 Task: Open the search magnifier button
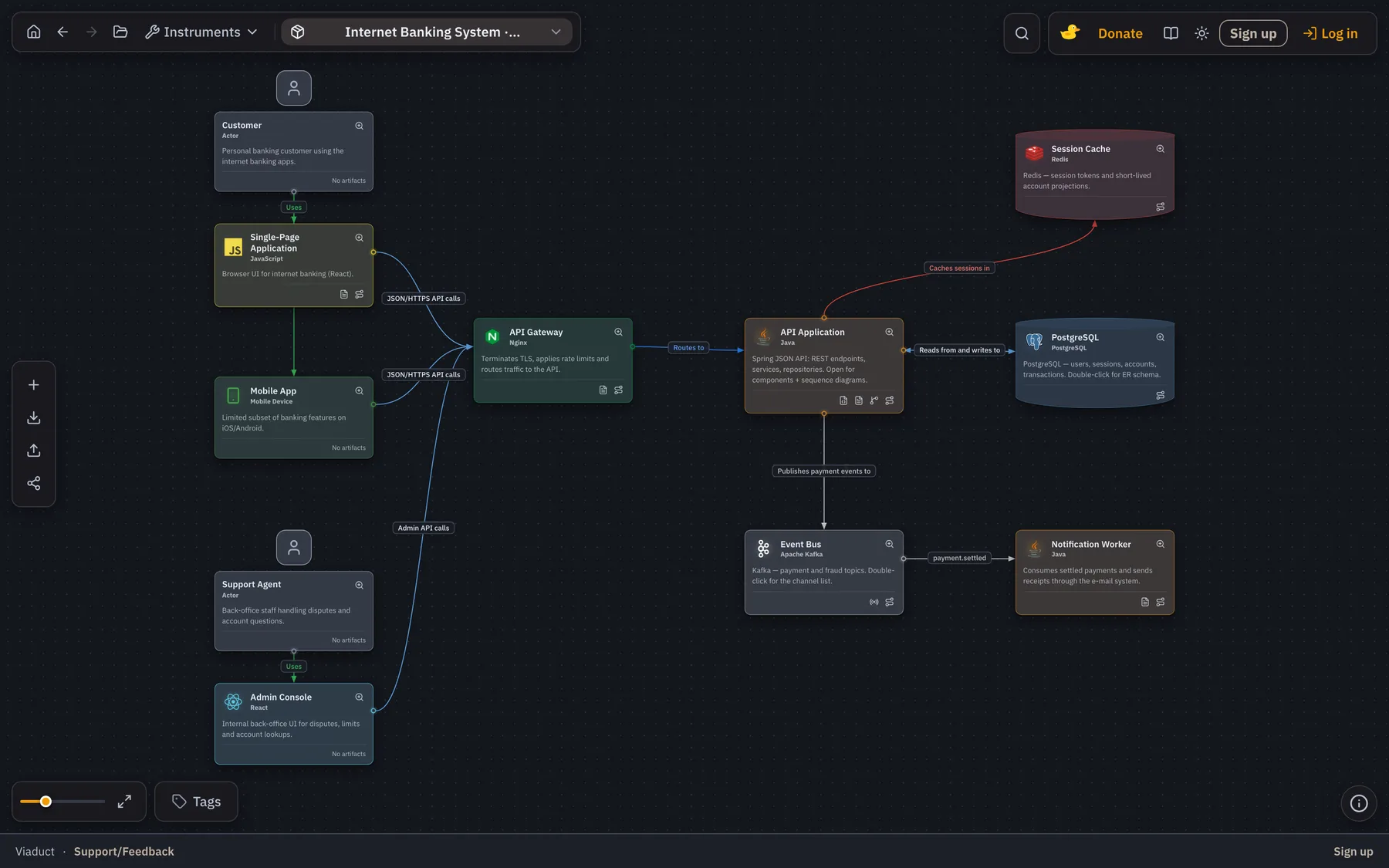tap(1022, 33)
